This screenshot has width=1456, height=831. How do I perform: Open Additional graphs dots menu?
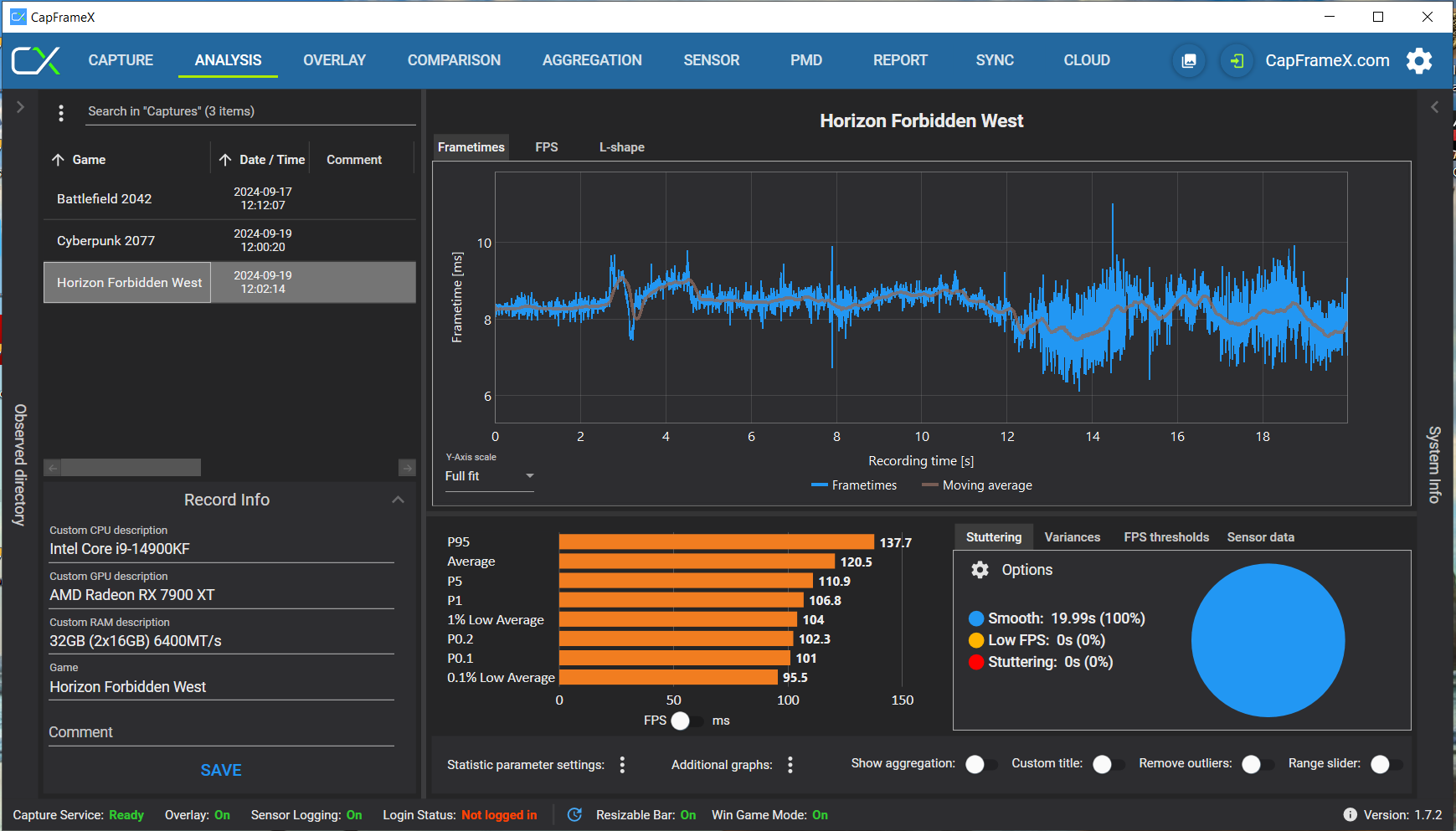790,765
